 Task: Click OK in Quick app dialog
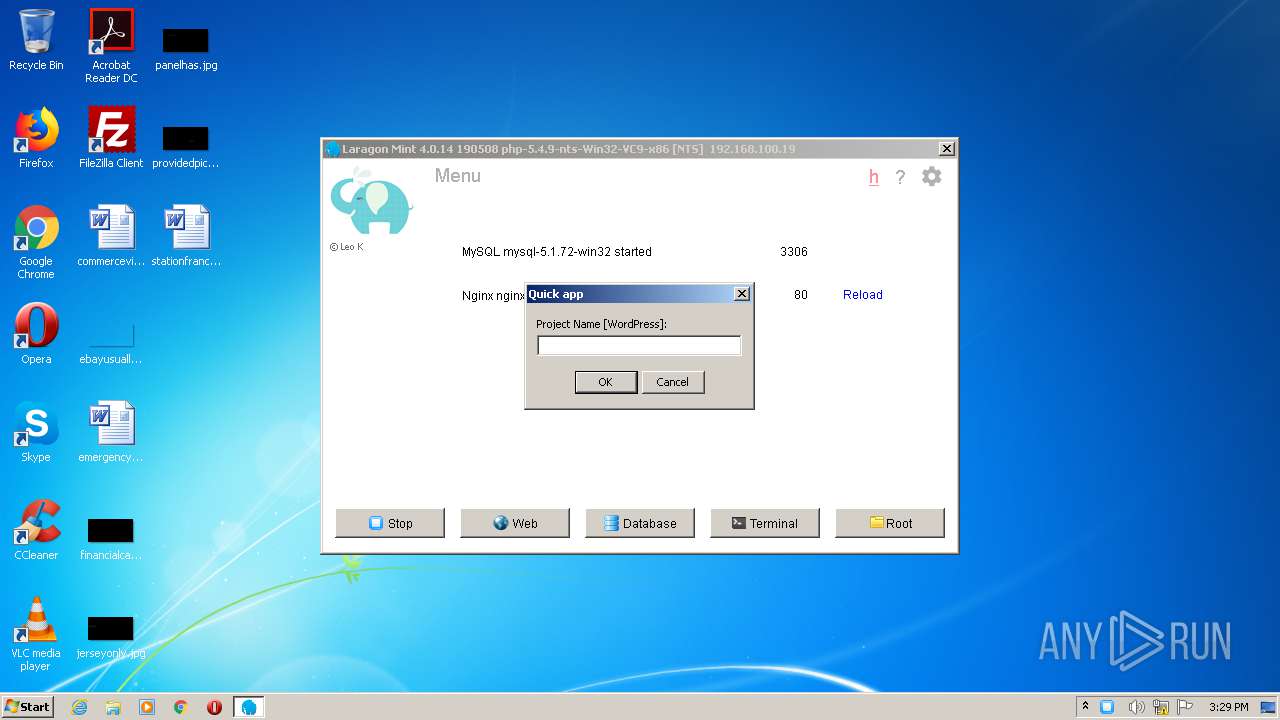point(605,382)
